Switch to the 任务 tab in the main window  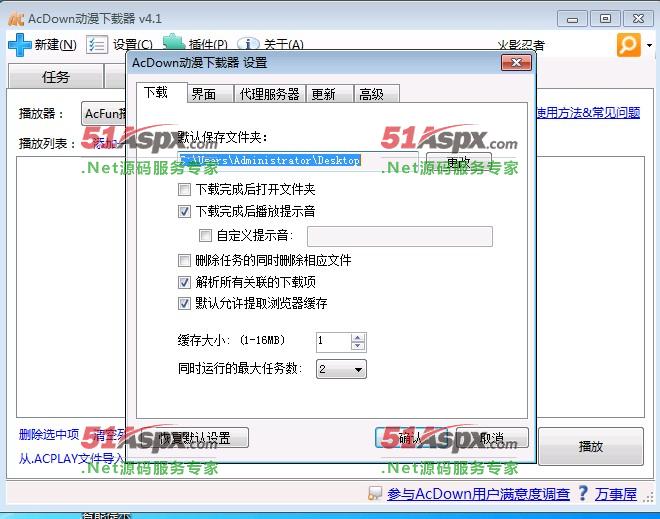(56, 77)
